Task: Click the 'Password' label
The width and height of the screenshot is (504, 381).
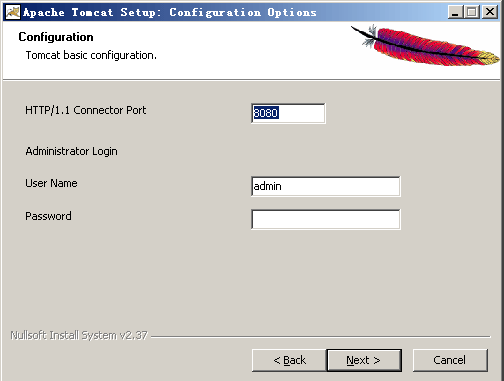Action: pos(48,216)
